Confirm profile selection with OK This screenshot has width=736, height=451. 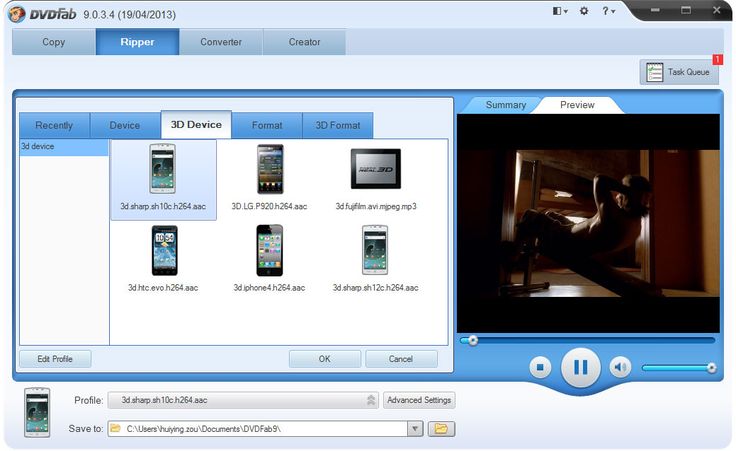(x=324, y=359)
